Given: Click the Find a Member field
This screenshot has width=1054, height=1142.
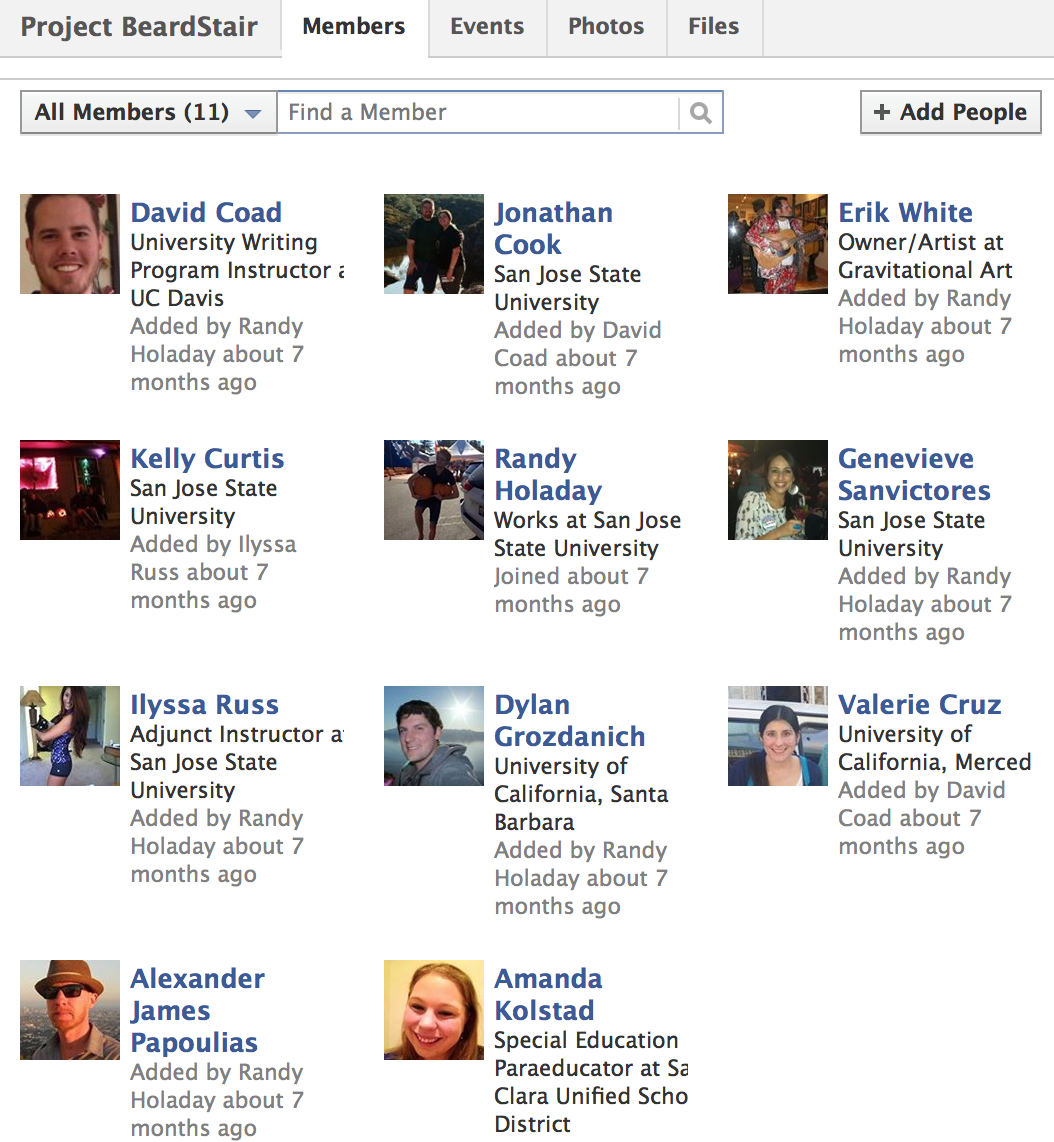Looking at the screenshot, I should [480, 113].
